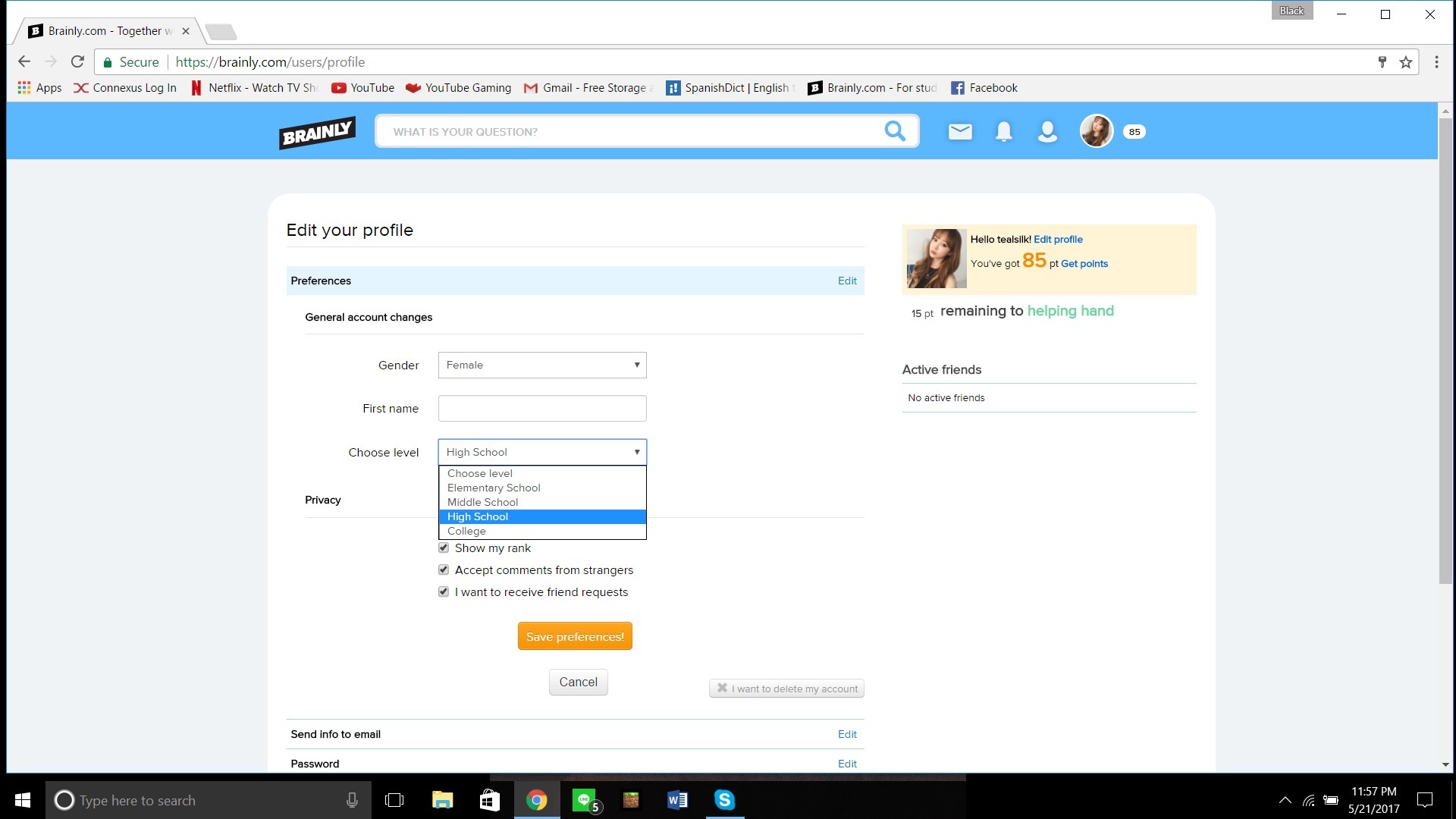Screen dimensions: 1456x819
Task: Click the First name input field
Action: point(542,408)
